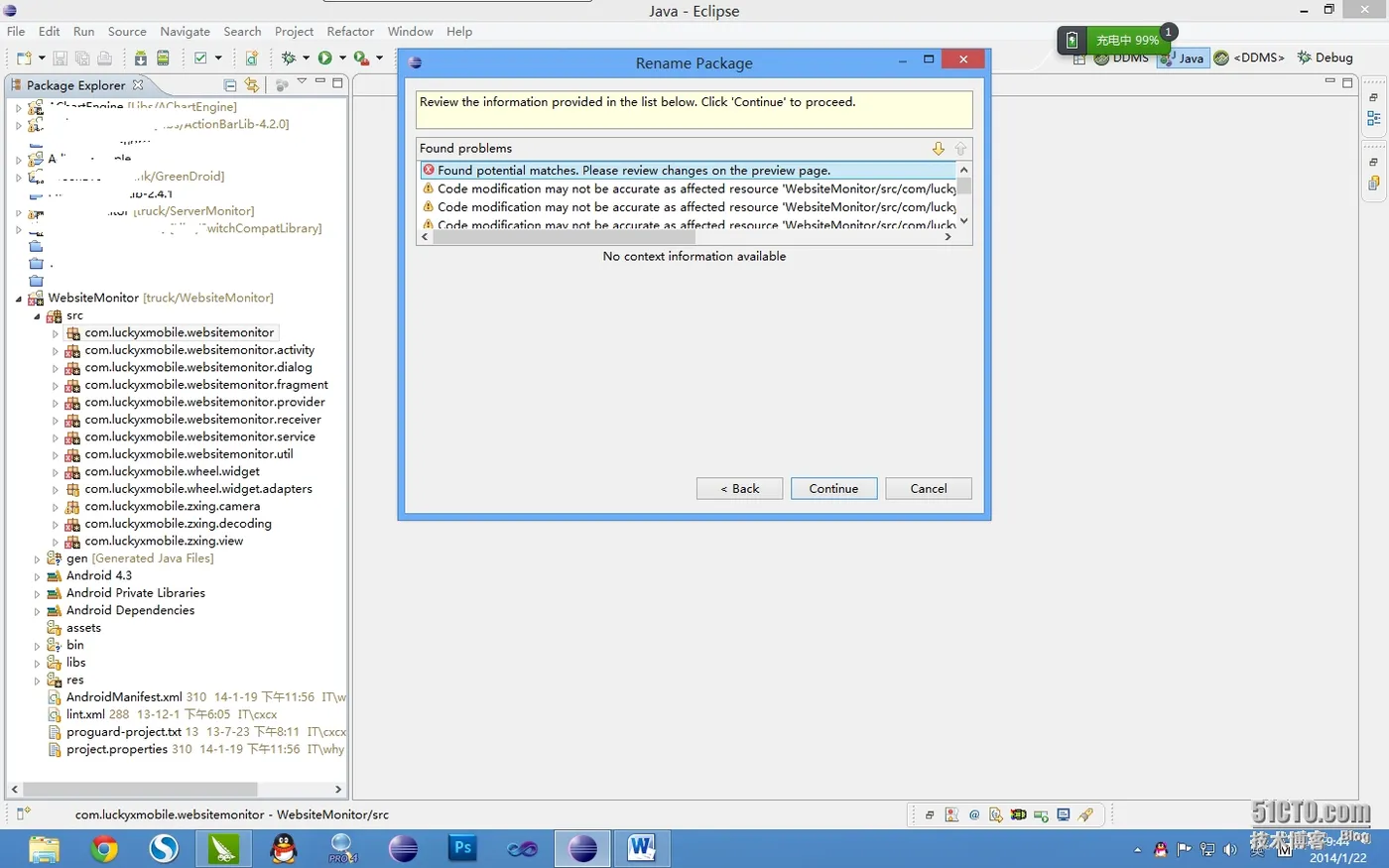This screenshot has height=868, width=1389.
Task: Open the External Tools dropdown arrow
Action: point(379,58)
